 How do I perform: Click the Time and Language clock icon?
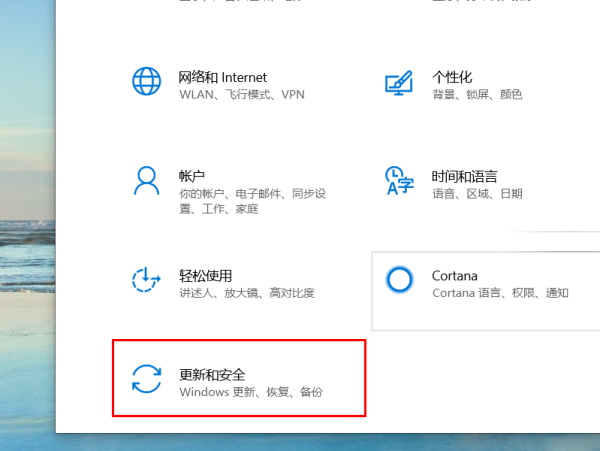[x=399, y=181]
